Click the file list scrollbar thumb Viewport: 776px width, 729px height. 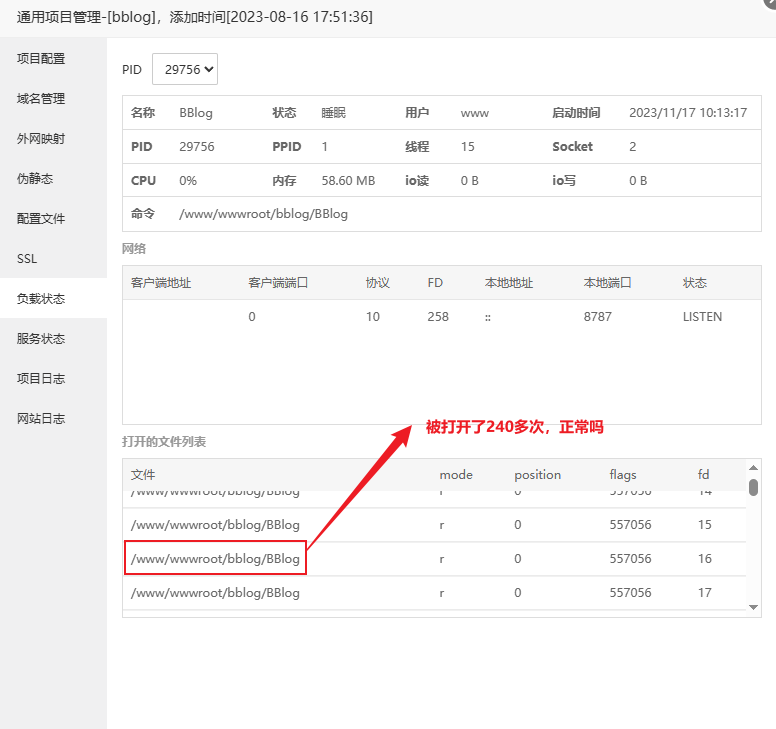tap(753, 487)
